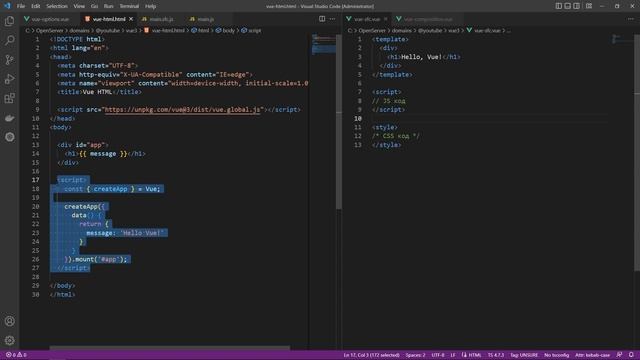Close the vue-html.html tab
The width and height of the screenshot is (640, 360).
(131, 19)
